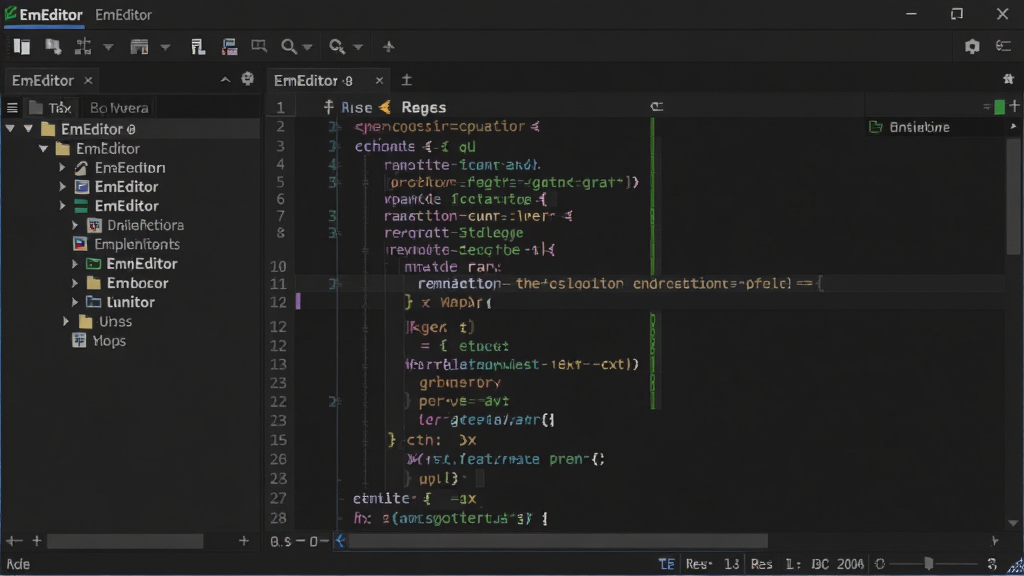Click the pin icon at editor top-right
This screenshot has height=576, width=1024.
(x=1008, y=79)
